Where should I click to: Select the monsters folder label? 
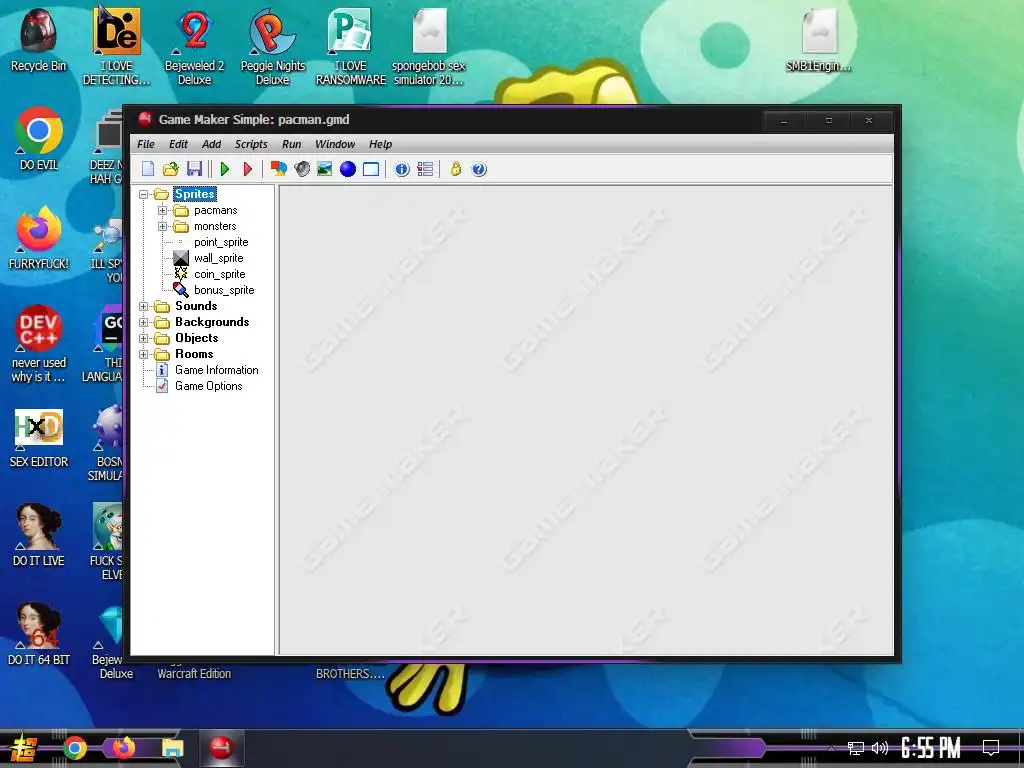pos(215,226)
